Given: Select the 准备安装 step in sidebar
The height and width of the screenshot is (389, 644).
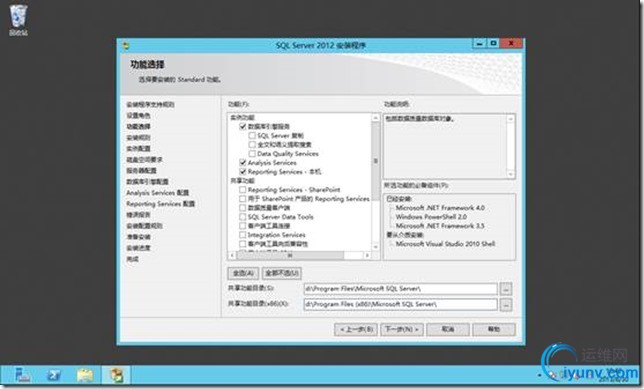Looking at the screenshot, I should (x=138, y=237).
